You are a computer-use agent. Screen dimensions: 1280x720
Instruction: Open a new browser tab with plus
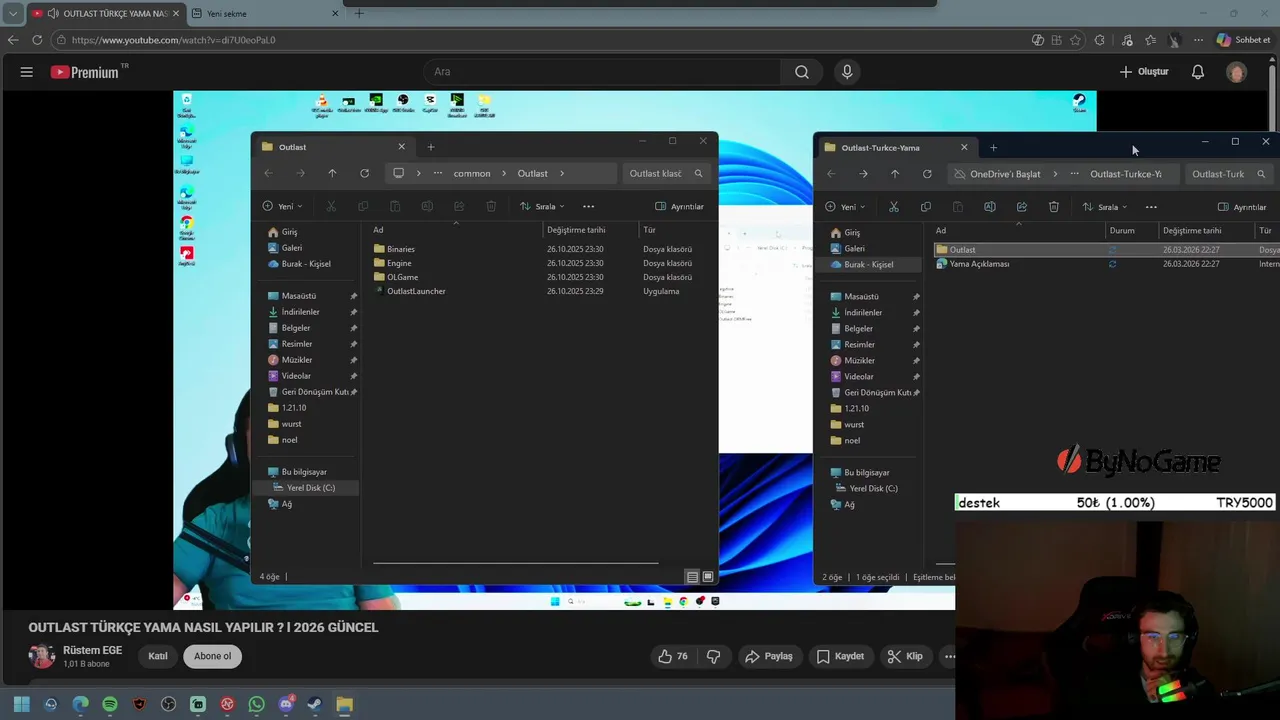tap(359, 13)
